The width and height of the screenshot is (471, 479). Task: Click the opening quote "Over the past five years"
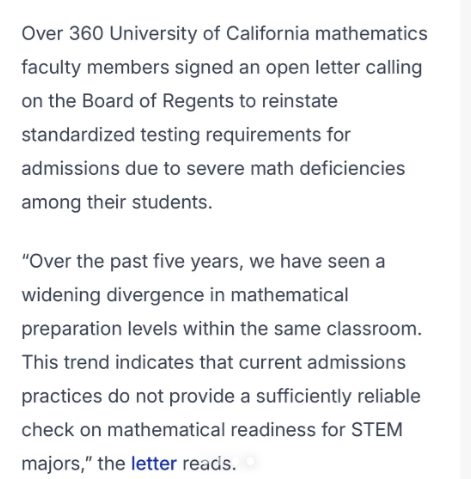130,261
